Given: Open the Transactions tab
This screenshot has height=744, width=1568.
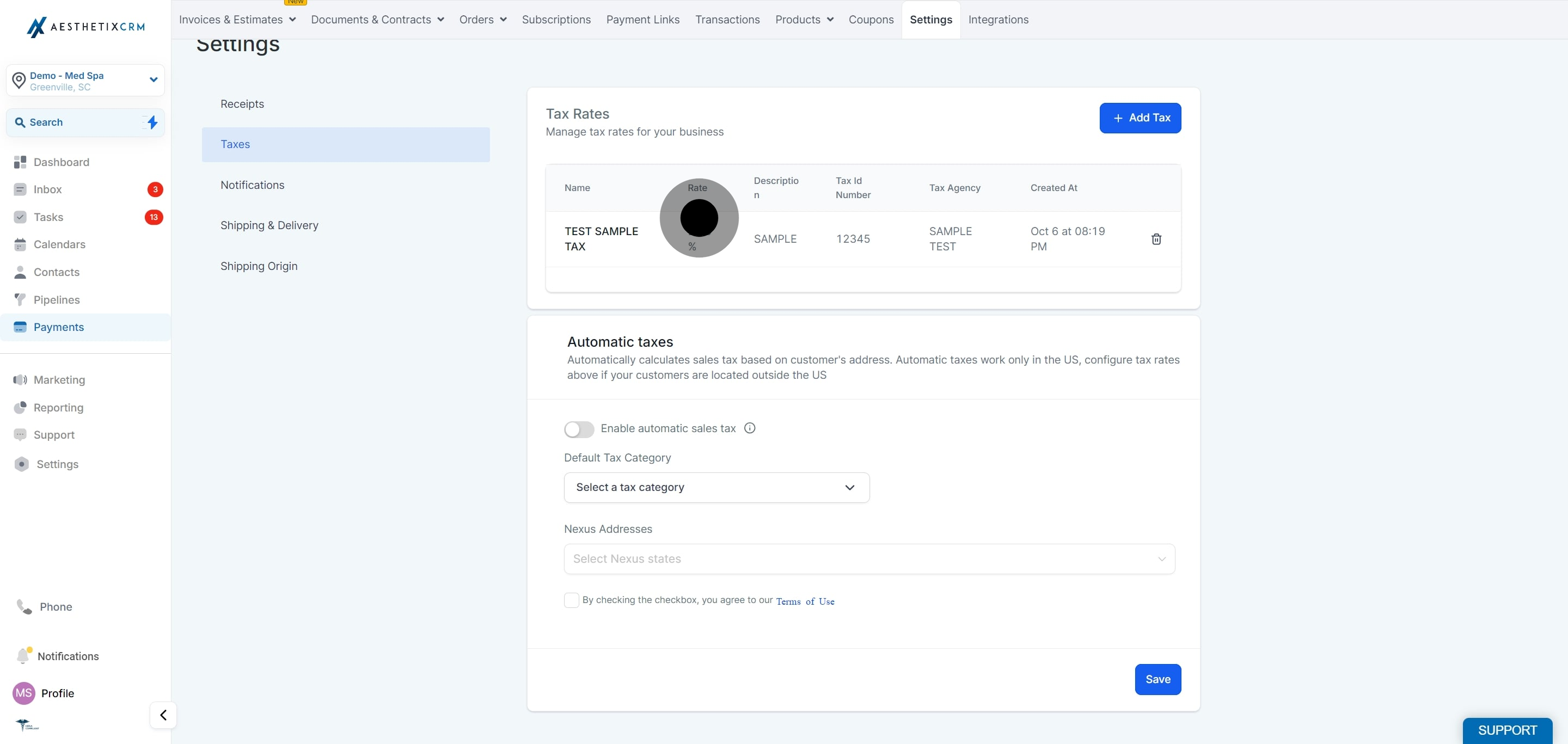Looking at the screenshot, I should click(727, 20).
